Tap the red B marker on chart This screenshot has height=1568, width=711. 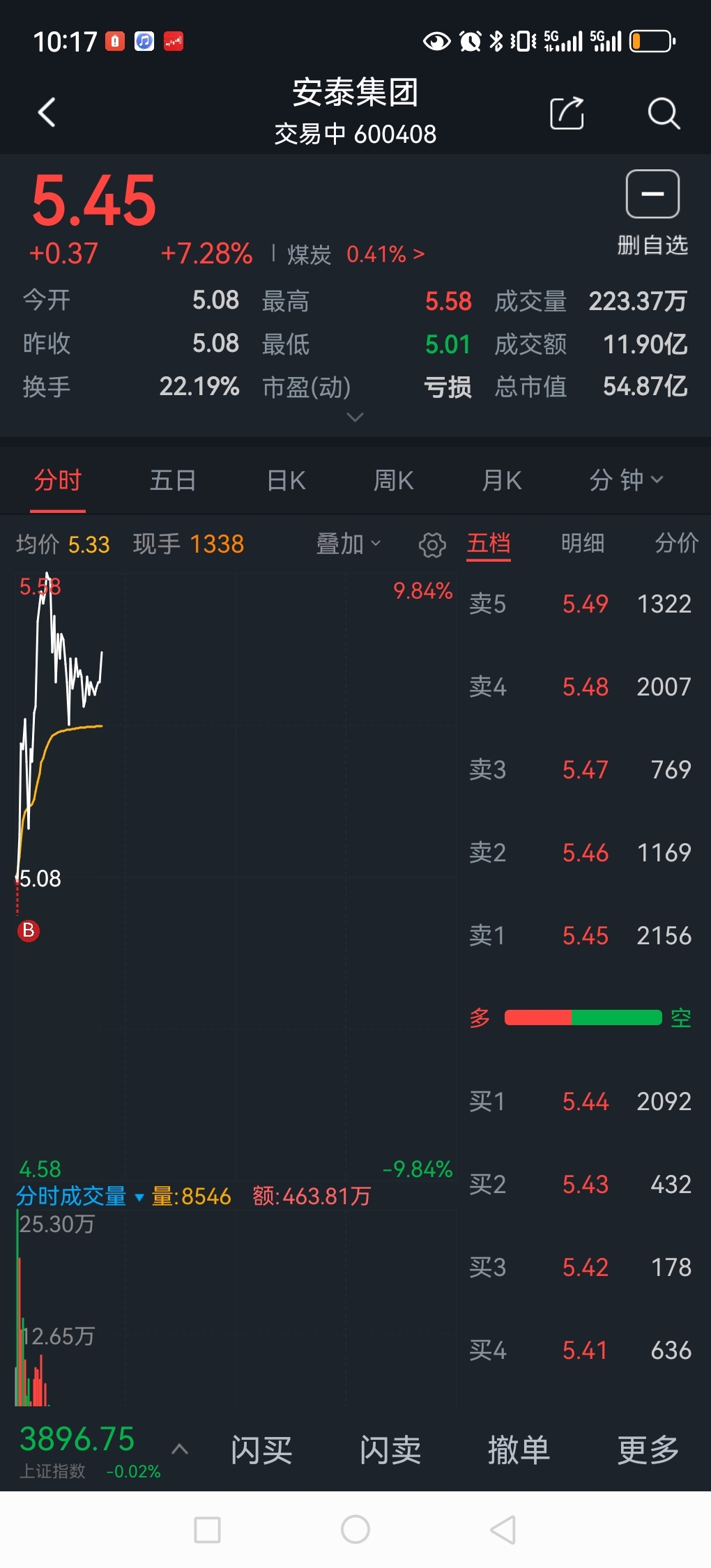29,930
